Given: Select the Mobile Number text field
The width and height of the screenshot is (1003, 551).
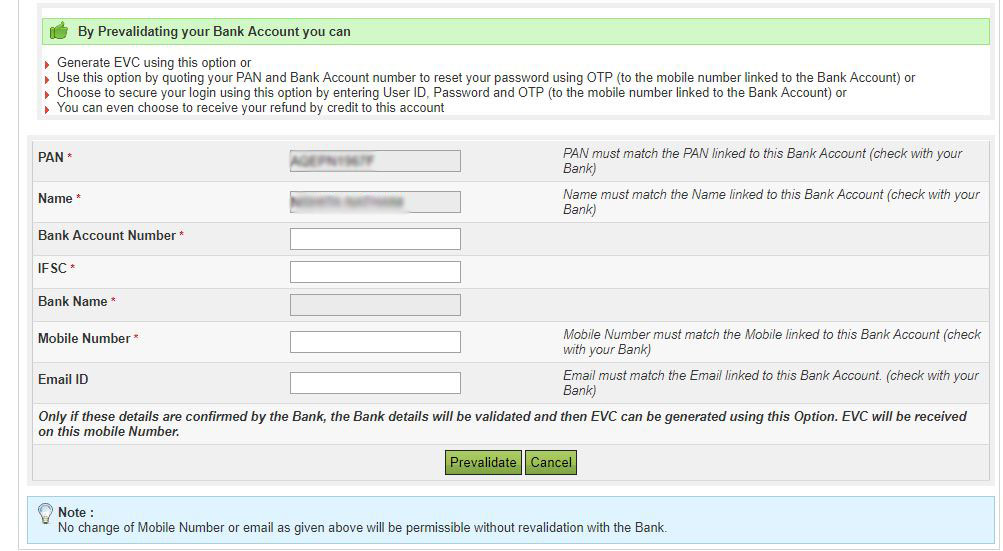Looking at the screenshot, I should (375, 342).
